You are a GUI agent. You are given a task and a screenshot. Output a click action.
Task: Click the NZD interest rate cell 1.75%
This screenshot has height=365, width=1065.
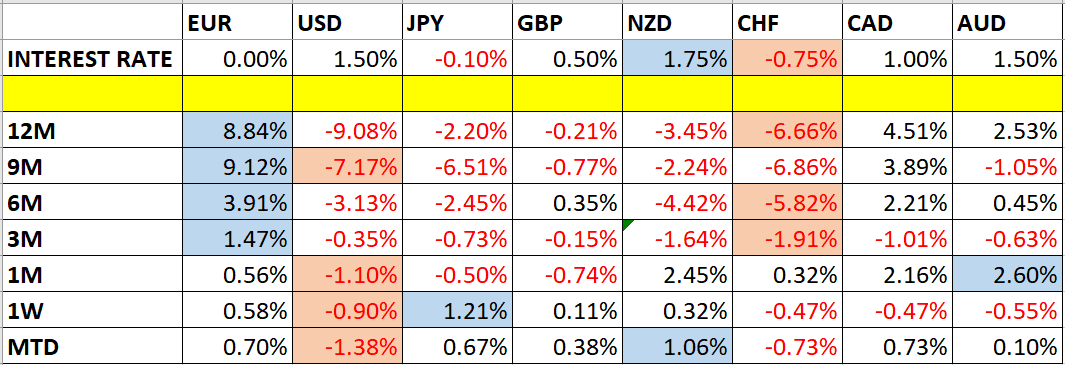(x=676, y=59)
